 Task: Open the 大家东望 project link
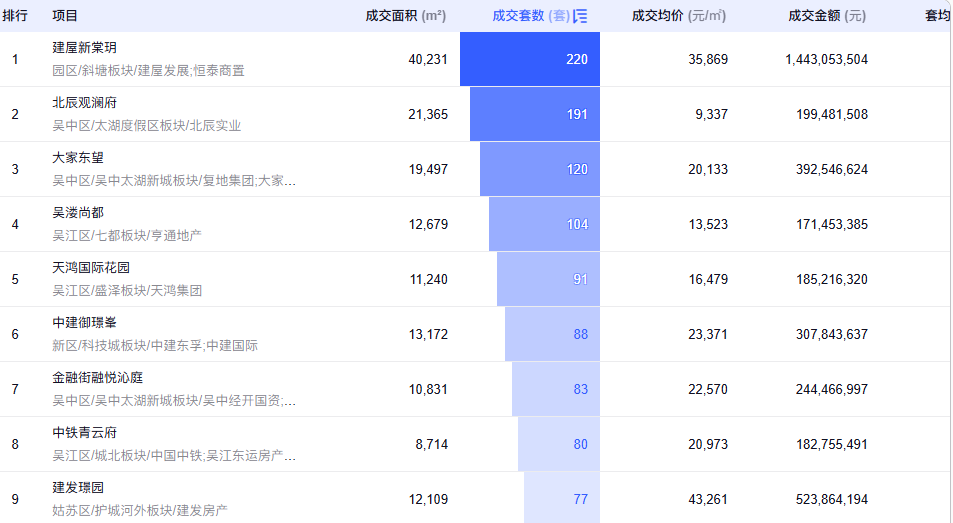(x=78, y=157)
